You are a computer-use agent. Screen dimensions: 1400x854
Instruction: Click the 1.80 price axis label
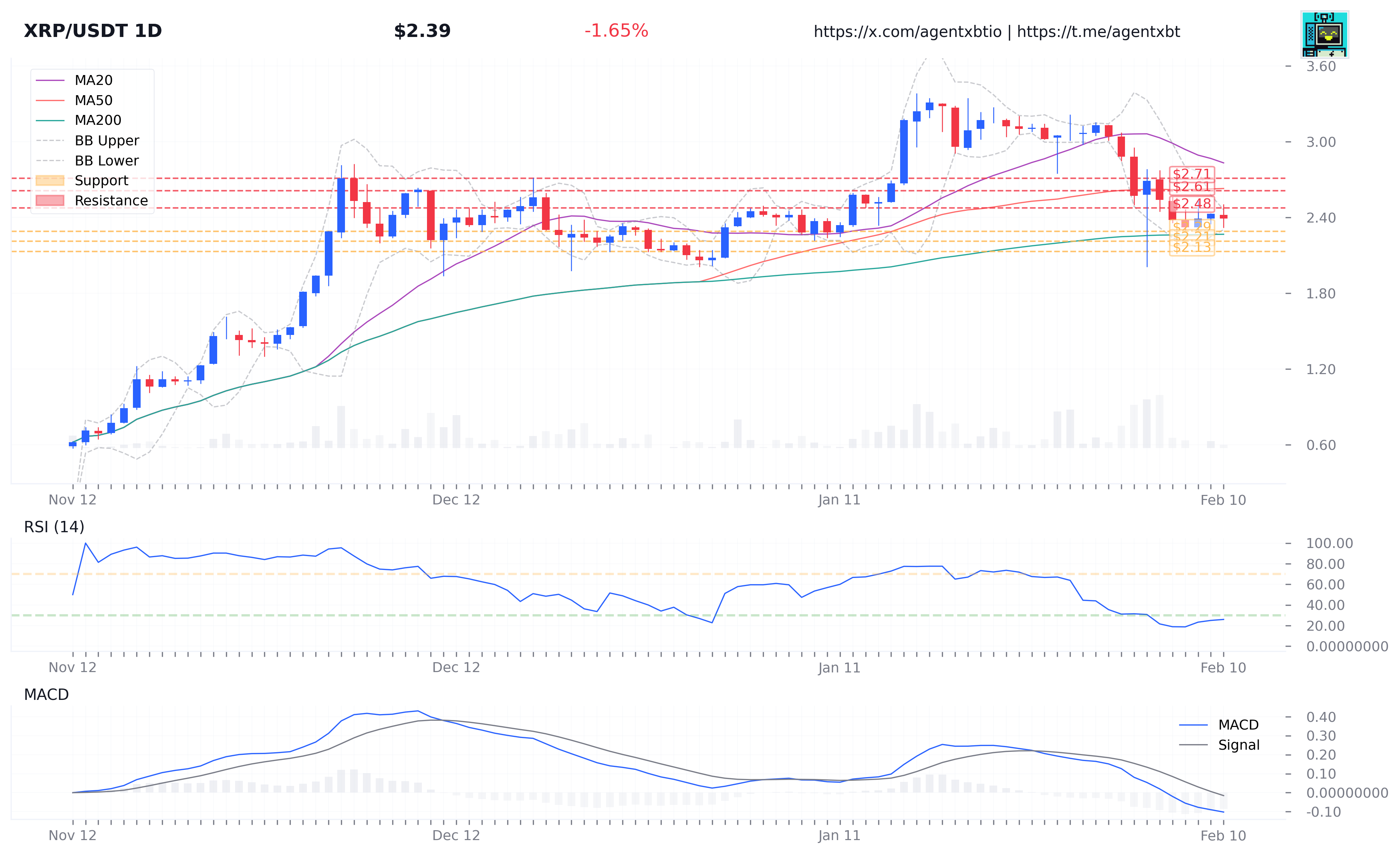coord(1321,294)
